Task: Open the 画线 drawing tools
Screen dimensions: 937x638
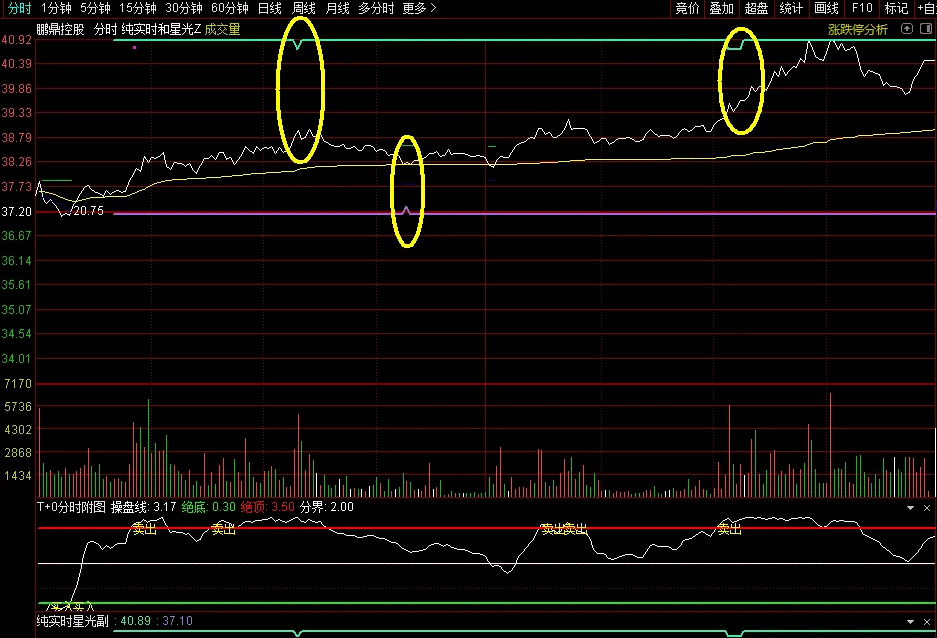Action: pyautogui.click(x=826, y=9)
